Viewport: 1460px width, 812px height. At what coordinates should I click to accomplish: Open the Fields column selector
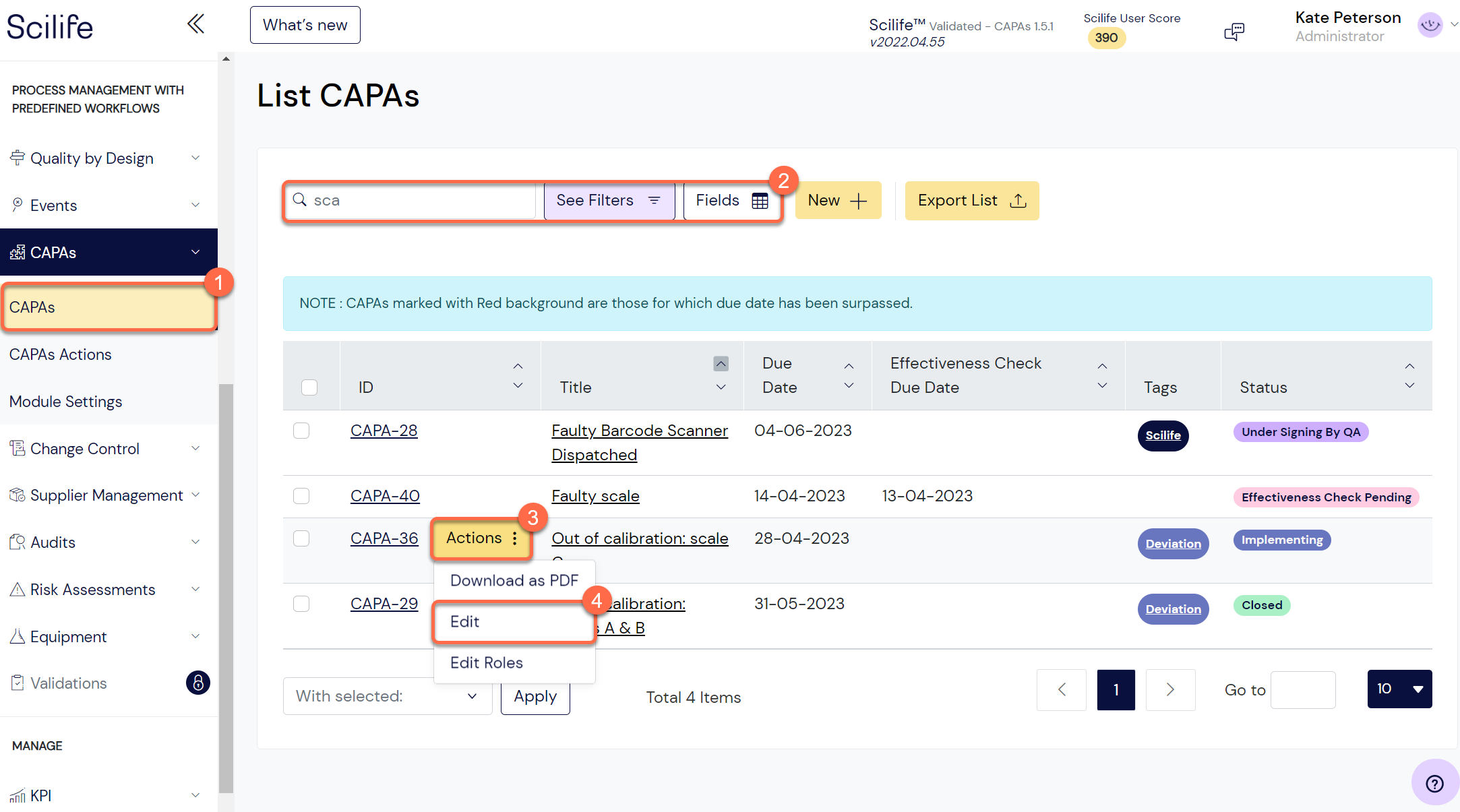[731, 200]
